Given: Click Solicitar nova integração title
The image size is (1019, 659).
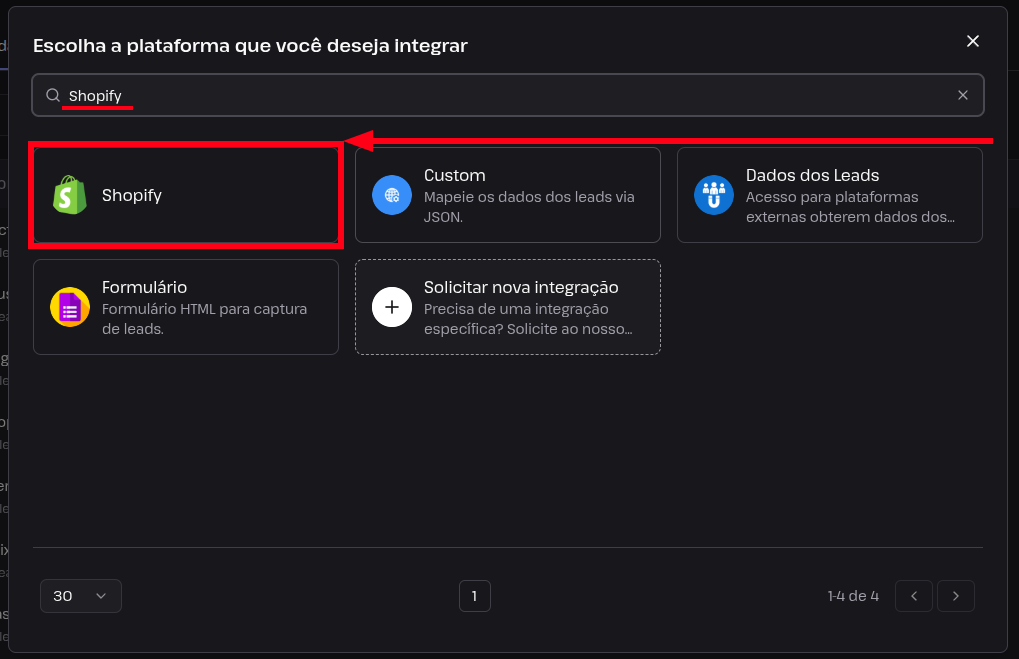Looking at the screenshot, I should coord(521,287).
